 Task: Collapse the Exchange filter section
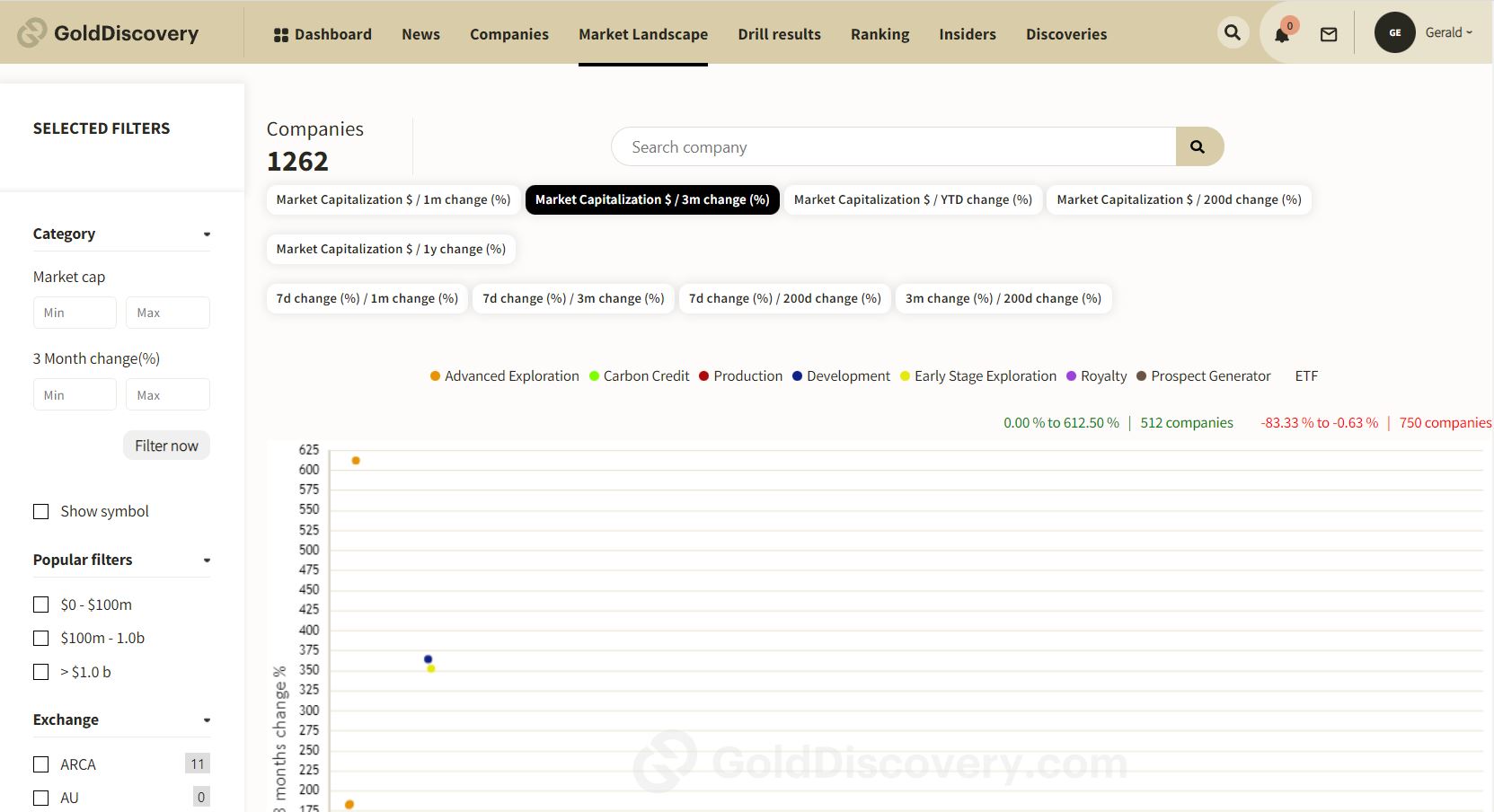[207, 720]
